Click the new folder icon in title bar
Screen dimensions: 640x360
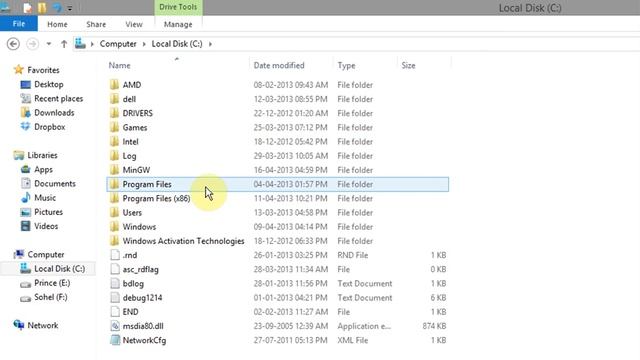(x=42, y=7)
